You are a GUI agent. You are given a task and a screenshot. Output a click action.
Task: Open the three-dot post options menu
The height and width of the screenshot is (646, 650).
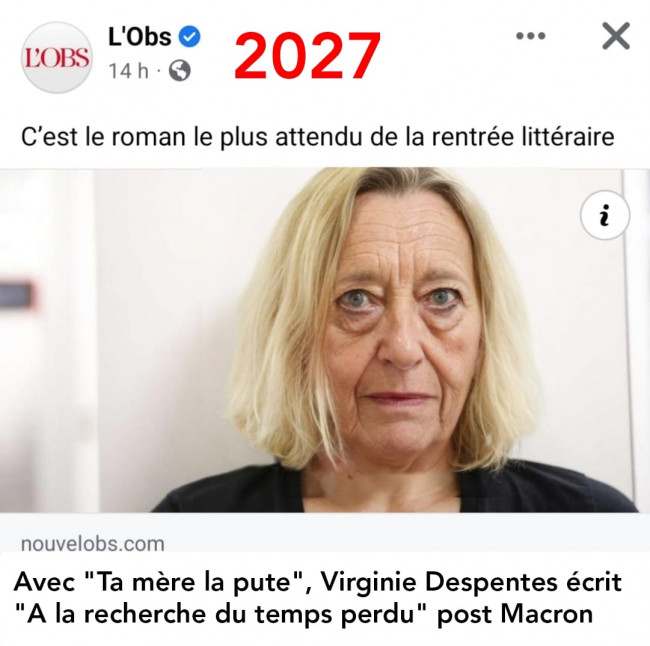[531, 36]
